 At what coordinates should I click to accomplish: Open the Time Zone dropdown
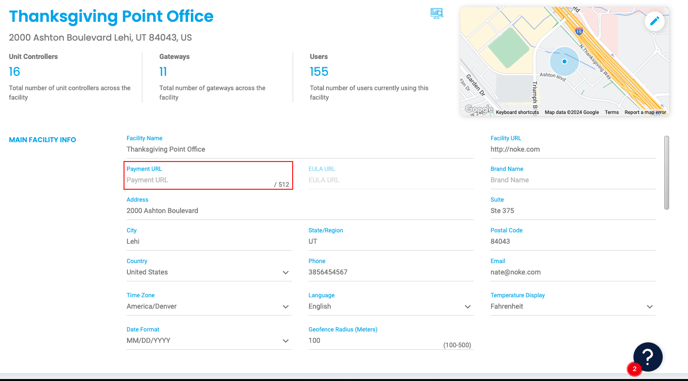[209, 306]
